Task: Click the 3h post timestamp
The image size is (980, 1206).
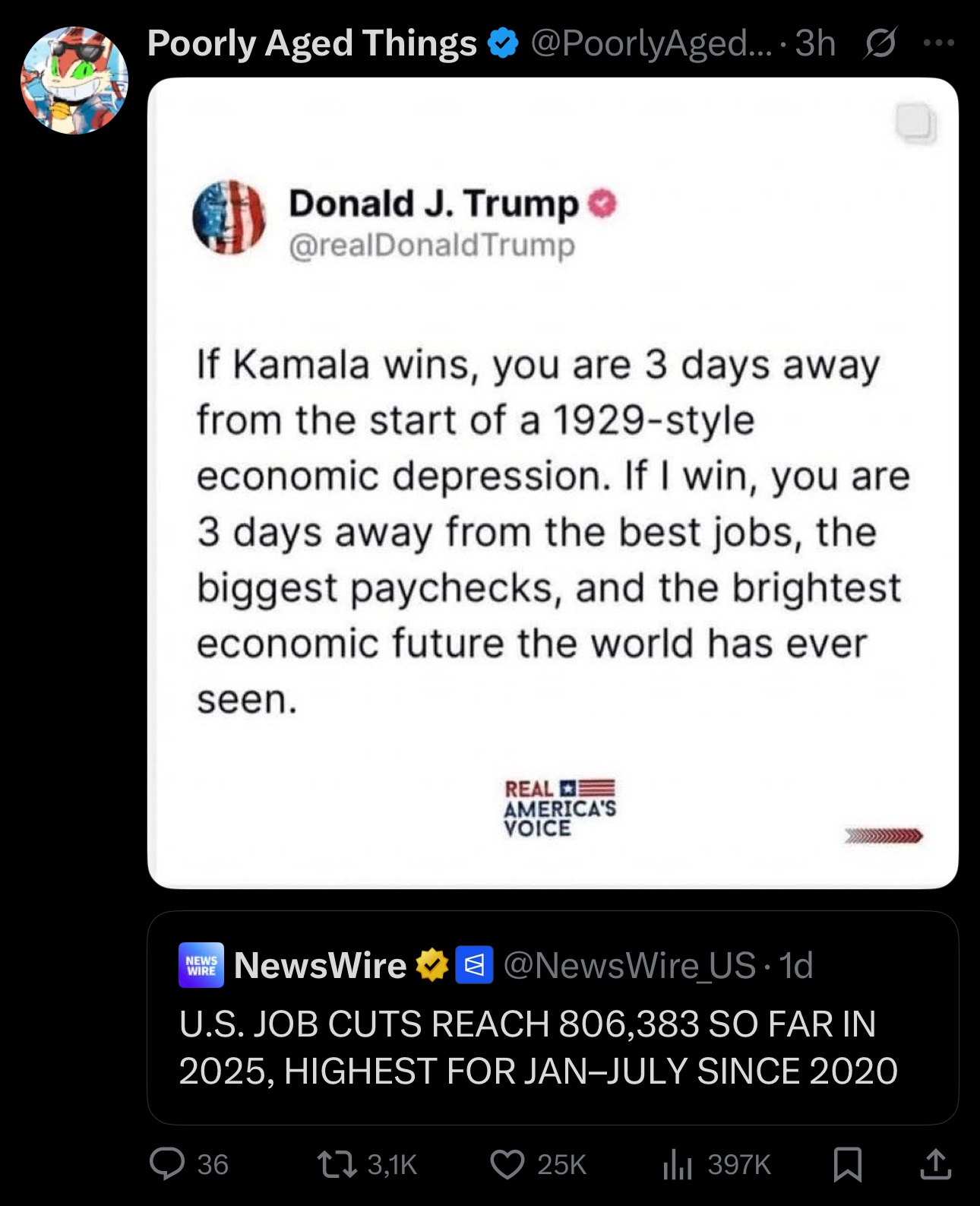Action: [815, 43]
